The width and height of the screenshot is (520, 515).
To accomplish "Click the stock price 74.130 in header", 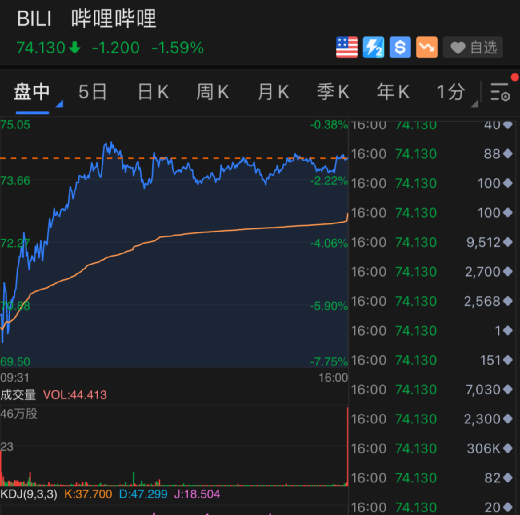I will pyautogui.click(x=41, y=47).
